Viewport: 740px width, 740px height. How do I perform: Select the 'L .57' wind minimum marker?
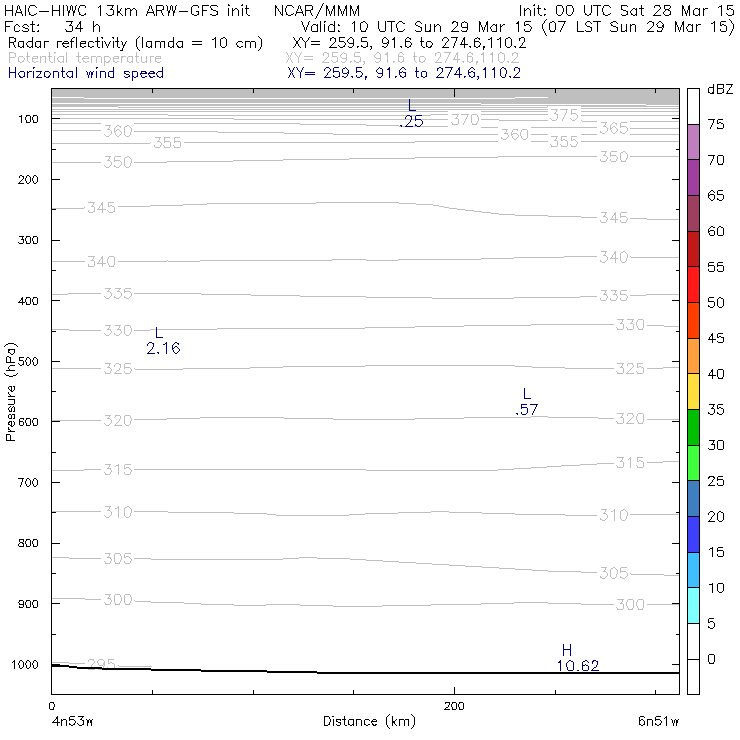[526, 402]
